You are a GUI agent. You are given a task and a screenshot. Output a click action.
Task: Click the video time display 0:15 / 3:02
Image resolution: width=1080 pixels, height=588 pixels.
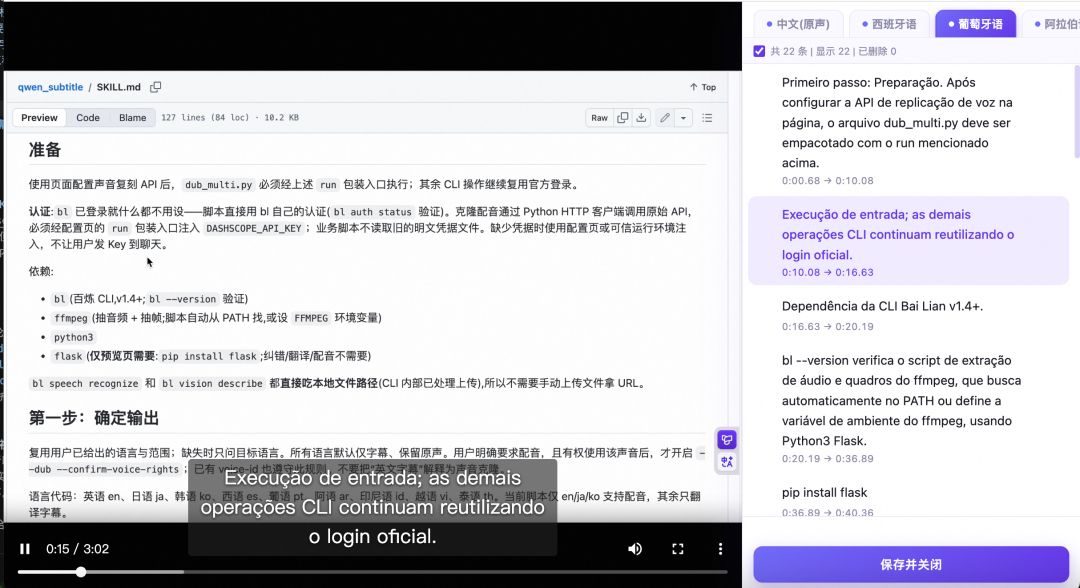(77, 549)
